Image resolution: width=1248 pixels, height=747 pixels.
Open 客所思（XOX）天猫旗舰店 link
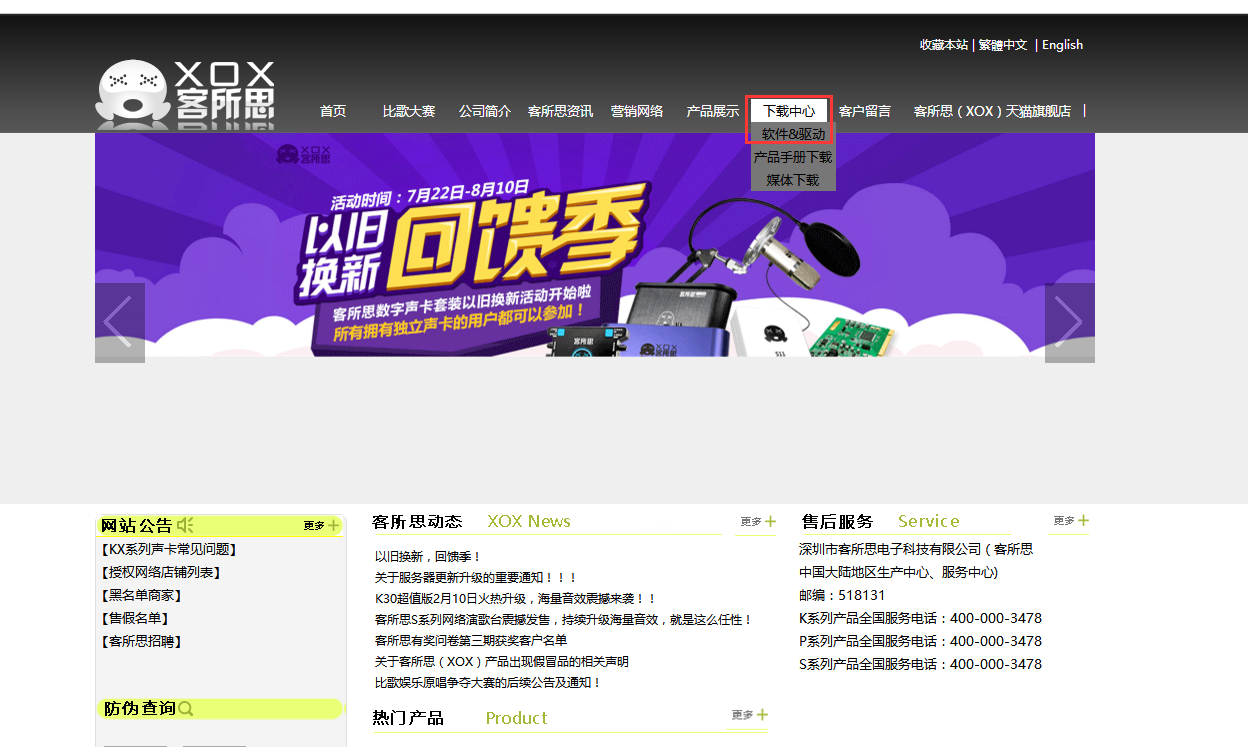(992, 111)
